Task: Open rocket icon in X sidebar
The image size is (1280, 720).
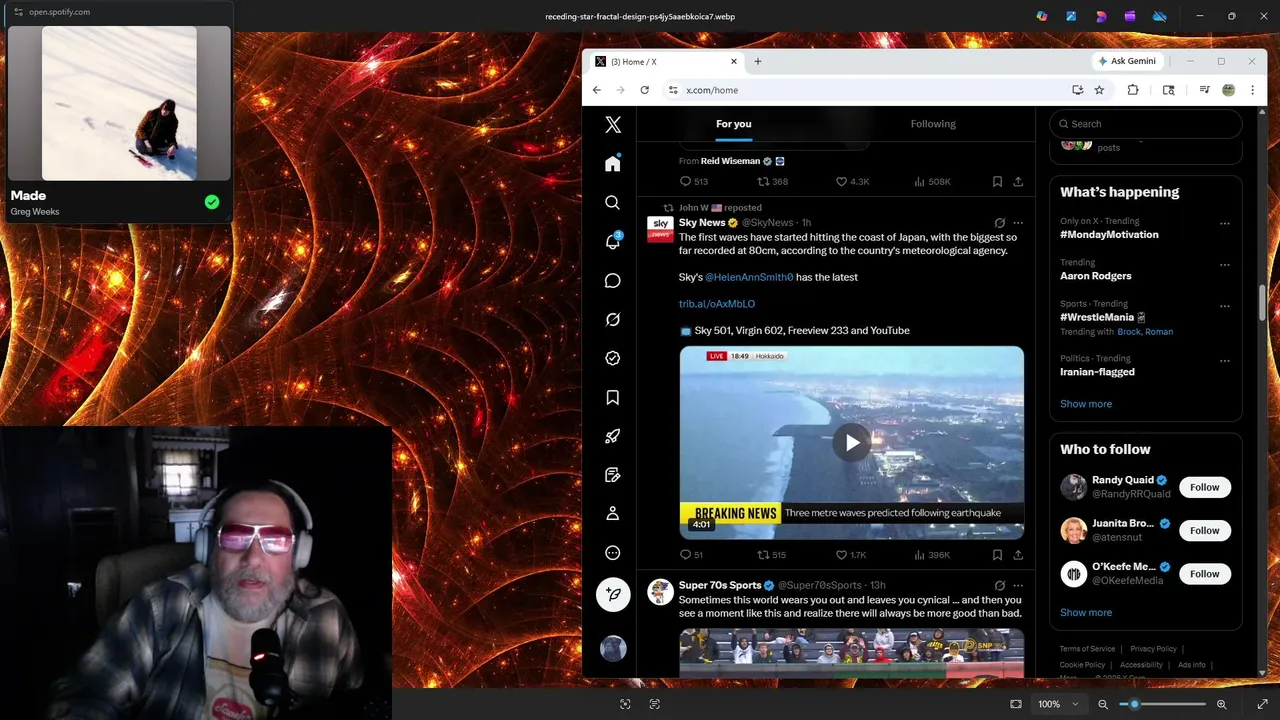Action: pos(613,436)
